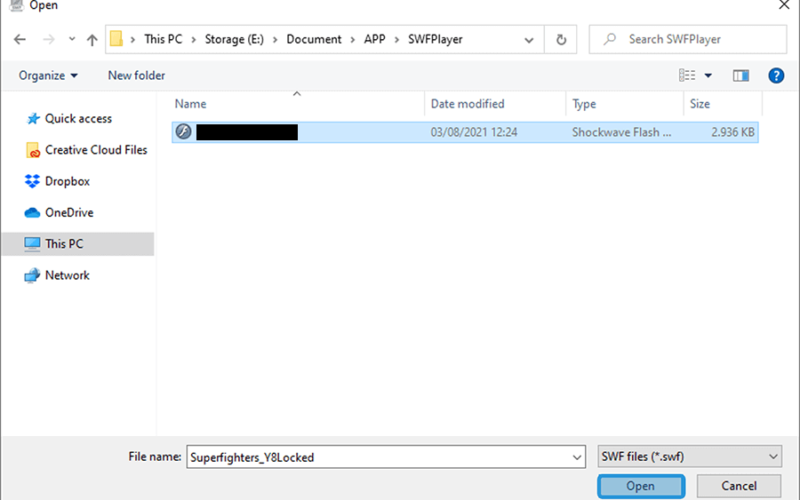The image size is (800, 500).
Task: Expand chevron after Document in path
Action: click(353, 40)
